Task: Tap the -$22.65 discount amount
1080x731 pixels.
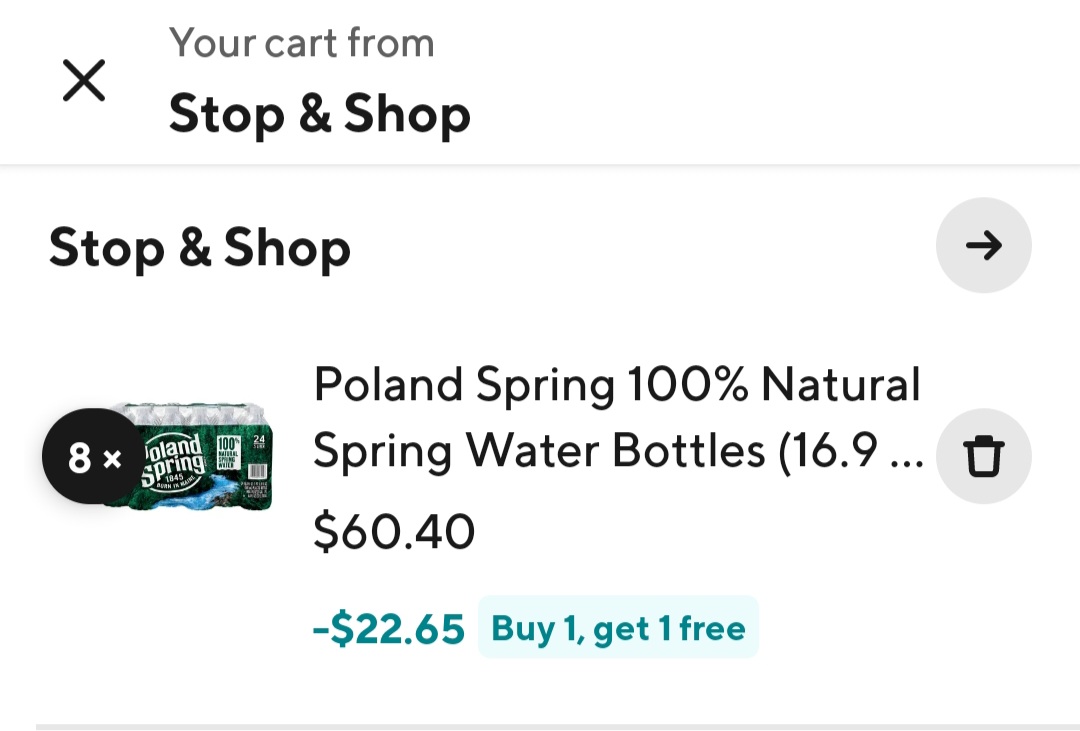Action: coord(389,629)
